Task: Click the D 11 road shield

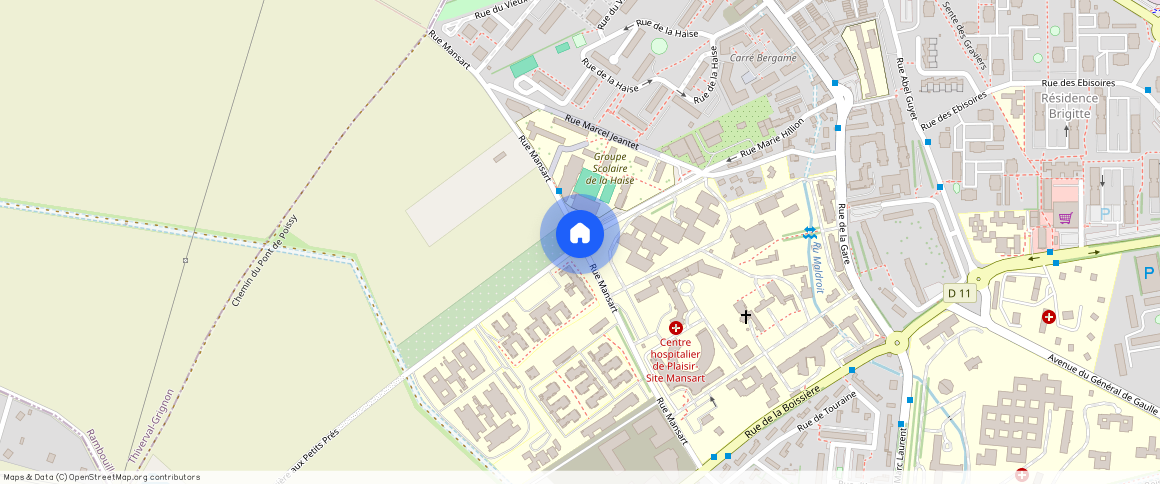Action: tap(959, 293)
